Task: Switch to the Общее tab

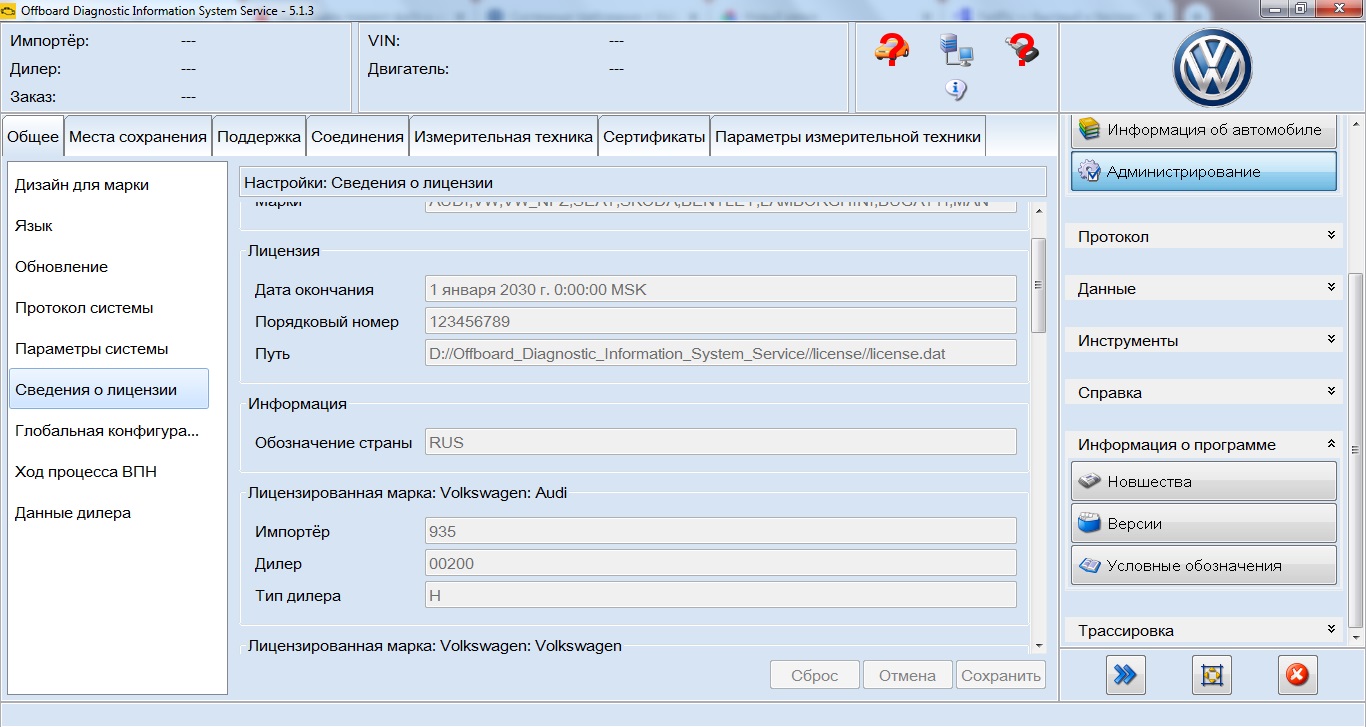Action: 33,137
